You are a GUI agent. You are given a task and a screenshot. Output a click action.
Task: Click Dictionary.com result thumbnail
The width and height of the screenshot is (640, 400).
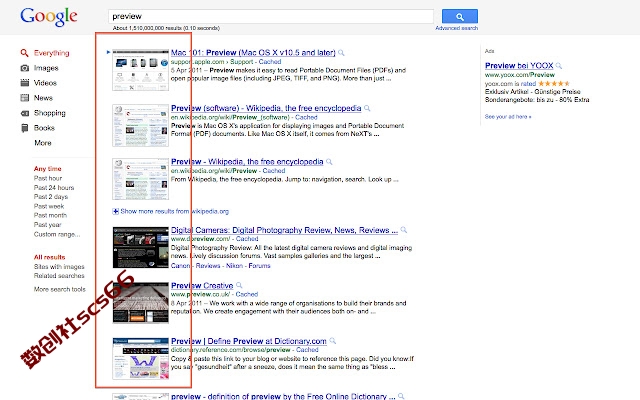click(x=141, y=358)
